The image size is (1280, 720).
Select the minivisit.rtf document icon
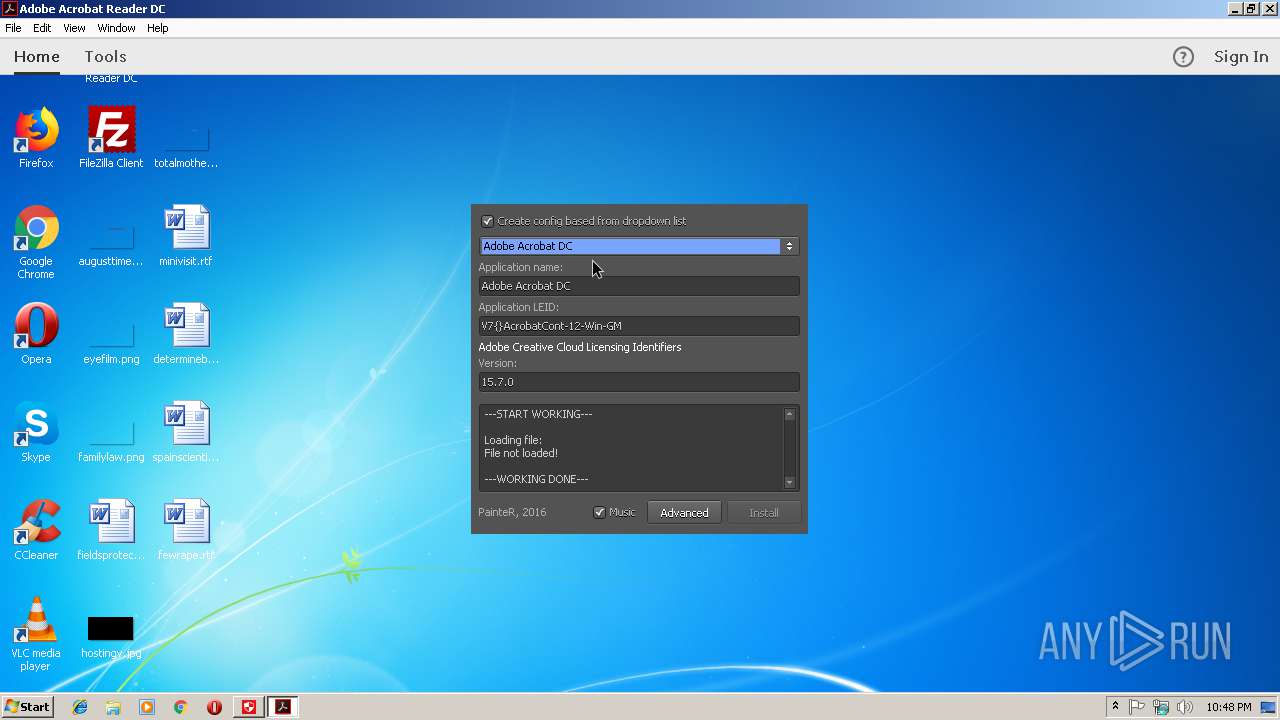[x=186, y=236]
